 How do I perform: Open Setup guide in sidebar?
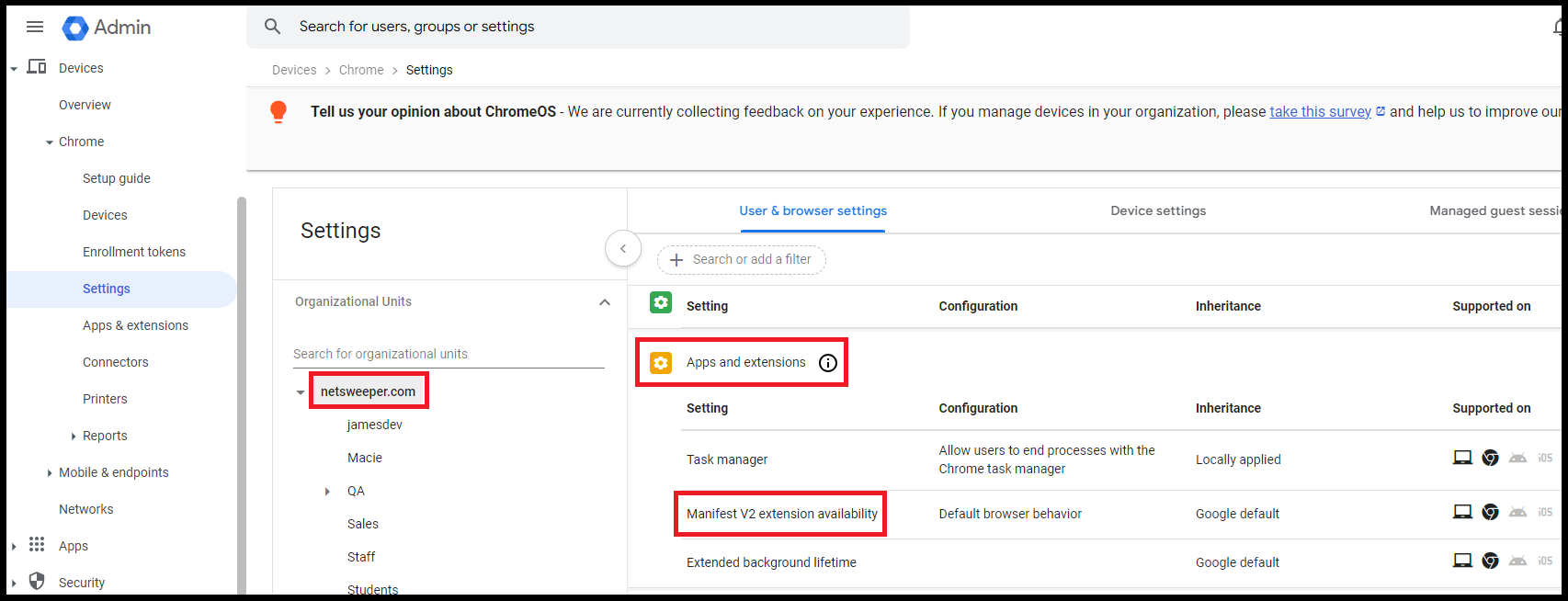[117, 178]
